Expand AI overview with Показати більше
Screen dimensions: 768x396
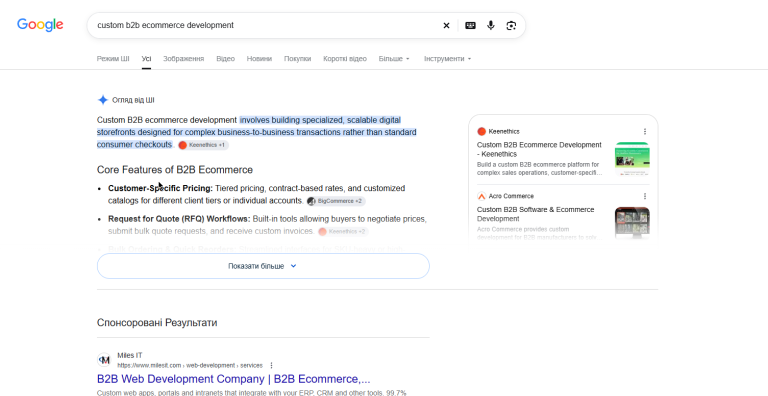(x=263, y=266)
